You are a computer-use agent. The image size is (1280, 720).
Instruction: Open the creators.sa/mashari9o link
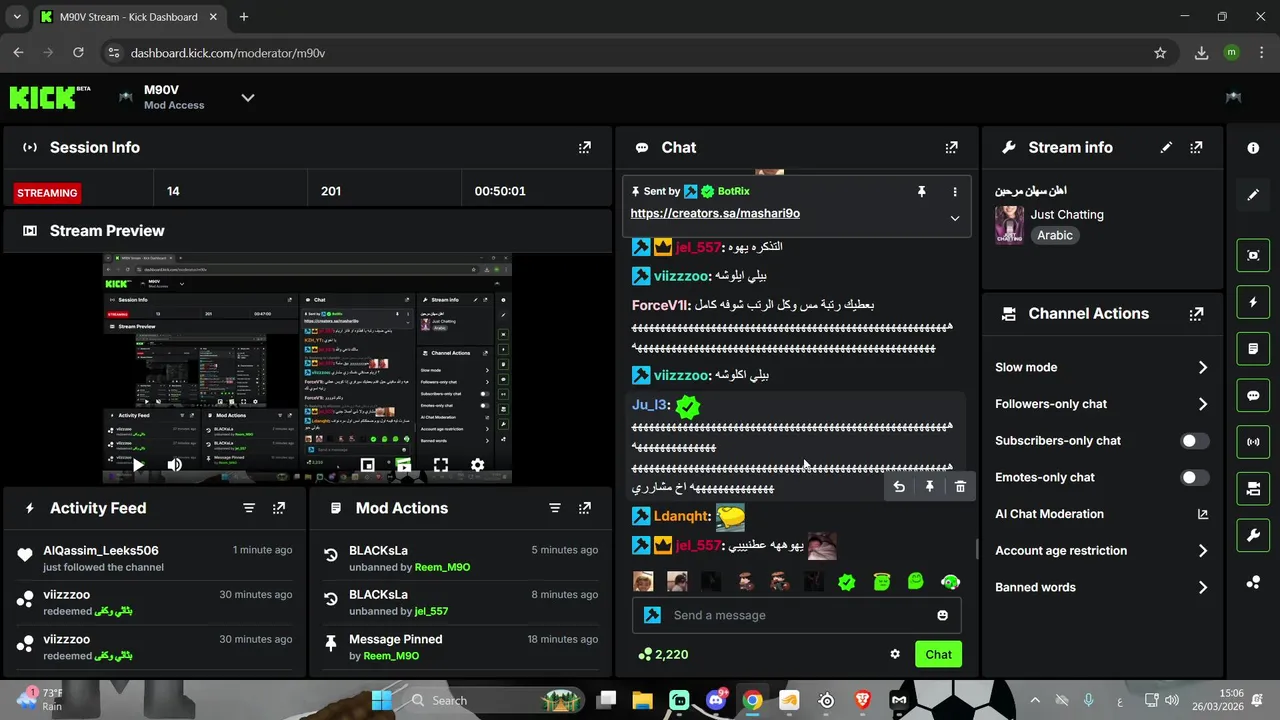click(715, 213)
